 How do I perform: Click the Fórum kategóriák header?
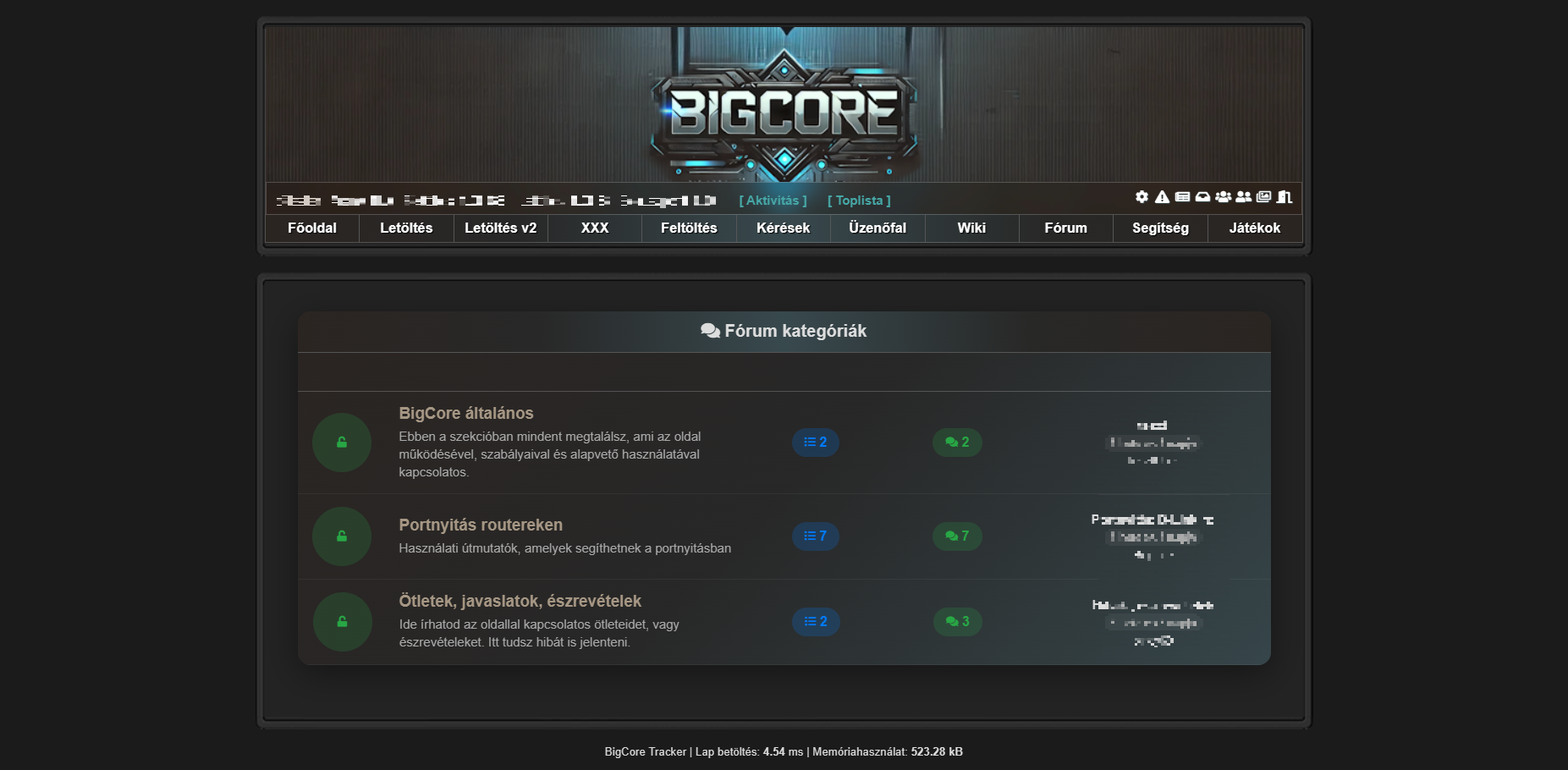tap(784, 331)
